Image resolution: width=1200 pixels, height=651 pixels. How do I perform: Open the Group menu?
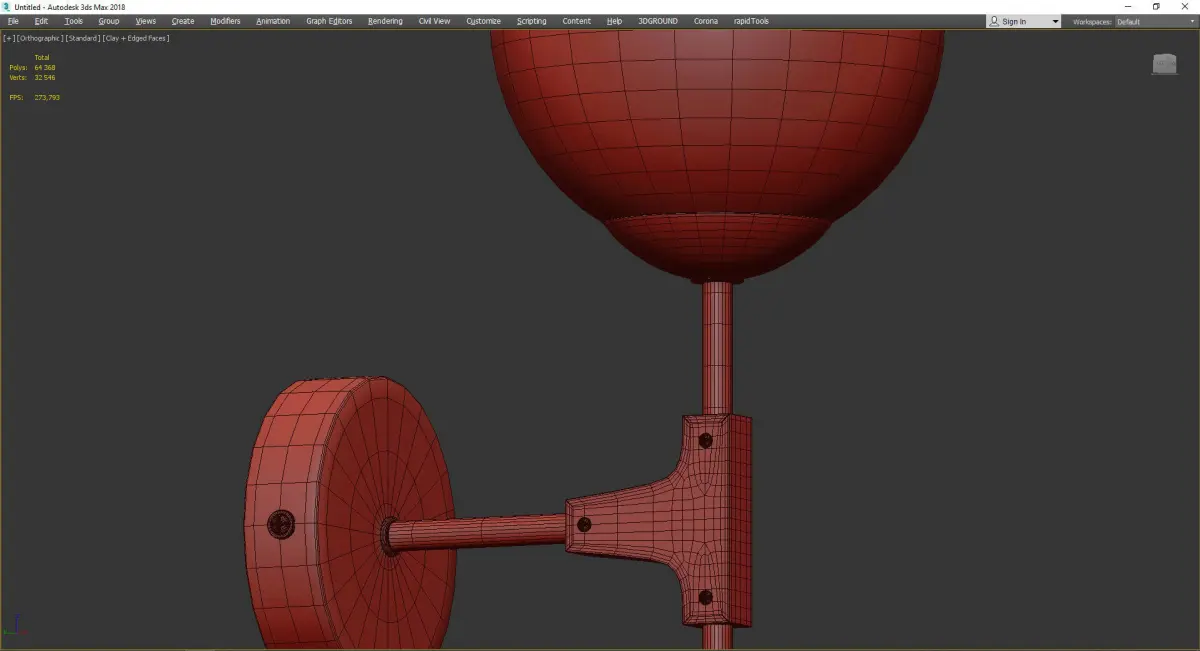point(109,21)
